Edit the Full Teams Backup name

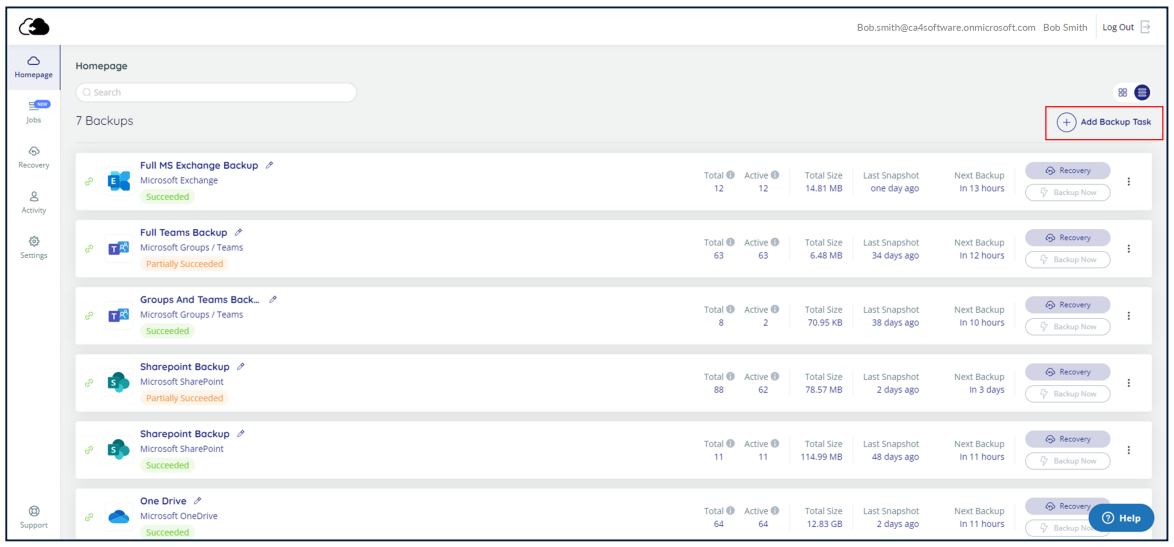click(238, 232)
